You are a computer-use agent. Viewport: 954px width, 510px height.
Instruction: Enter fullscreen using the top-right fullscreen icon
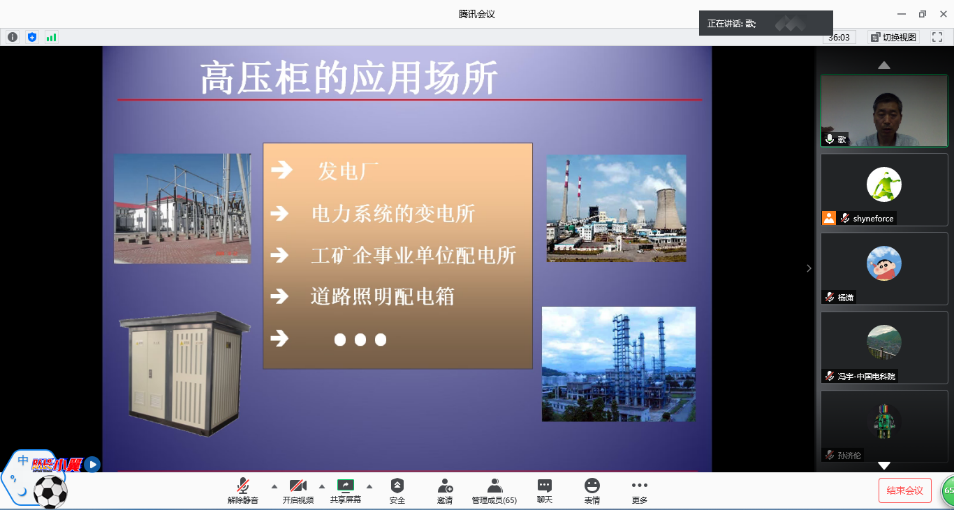pyautogui.click(x=937, y=37)
